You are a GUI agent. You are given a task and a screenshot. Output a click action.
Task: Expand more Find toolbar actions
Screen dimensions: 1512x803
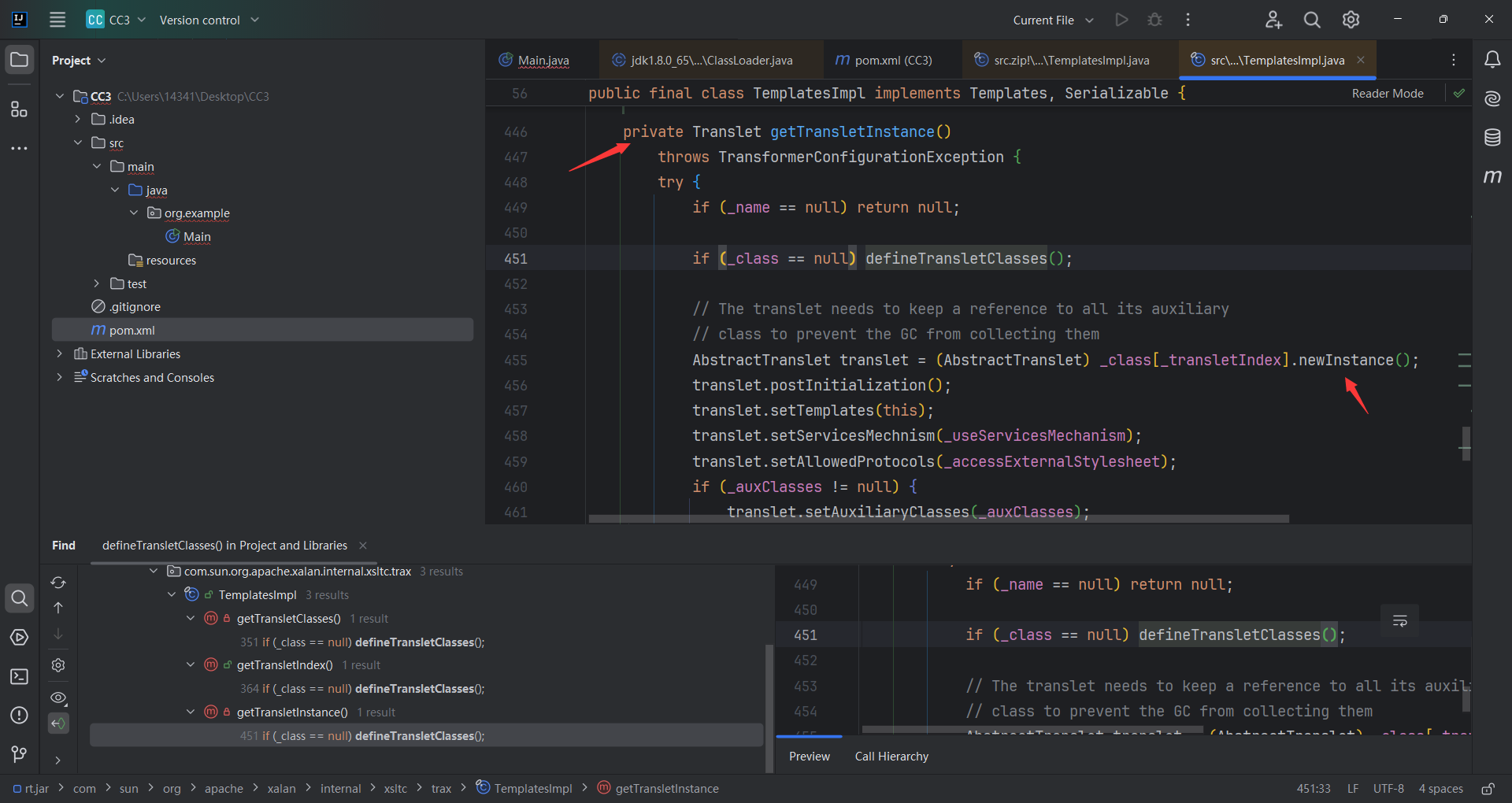58,760
